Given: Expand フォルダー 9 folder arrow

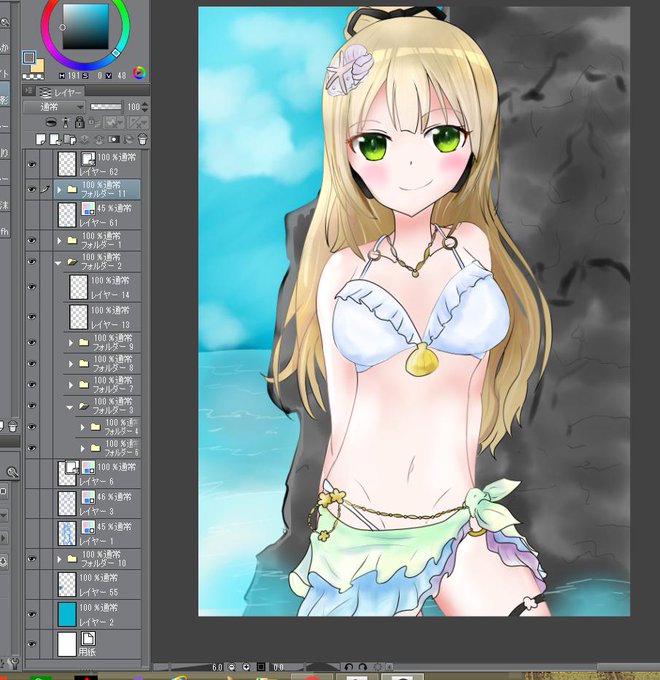Looking at the screenshot, I should (x=71, y=343).
